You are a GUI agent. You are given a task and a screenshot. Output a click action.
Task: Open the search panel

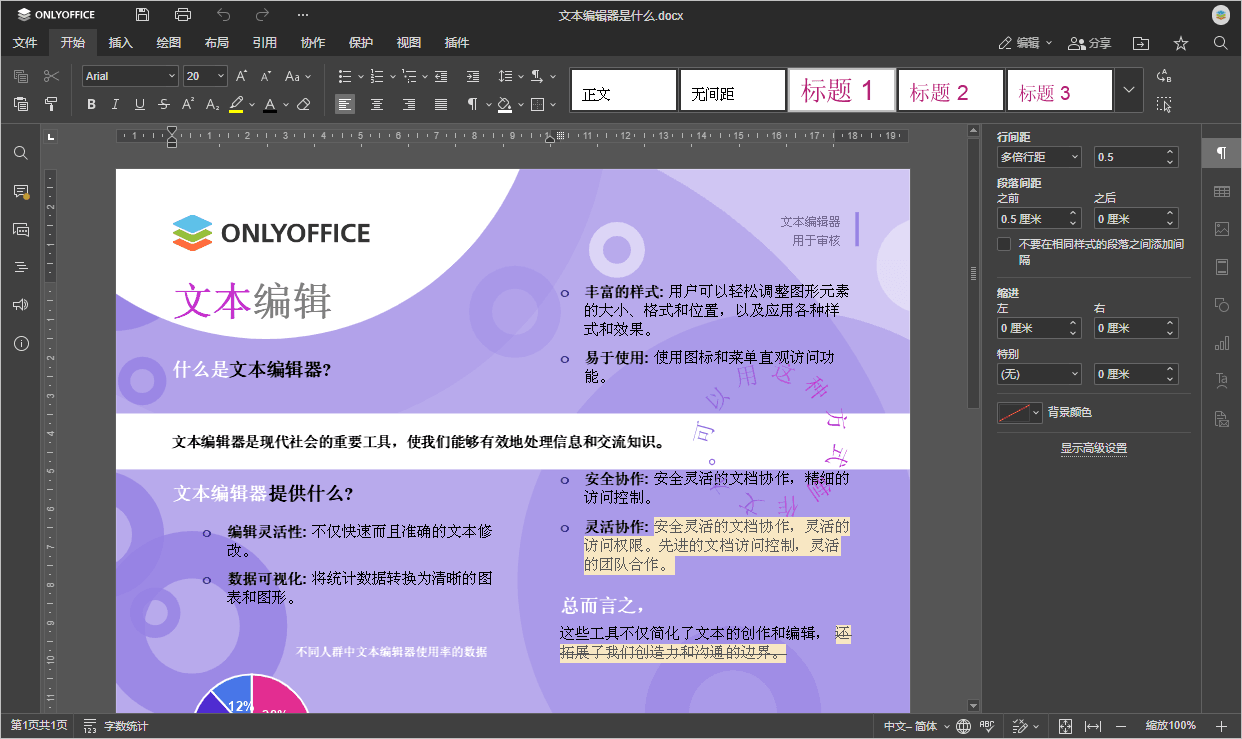[x=20, y=152]
